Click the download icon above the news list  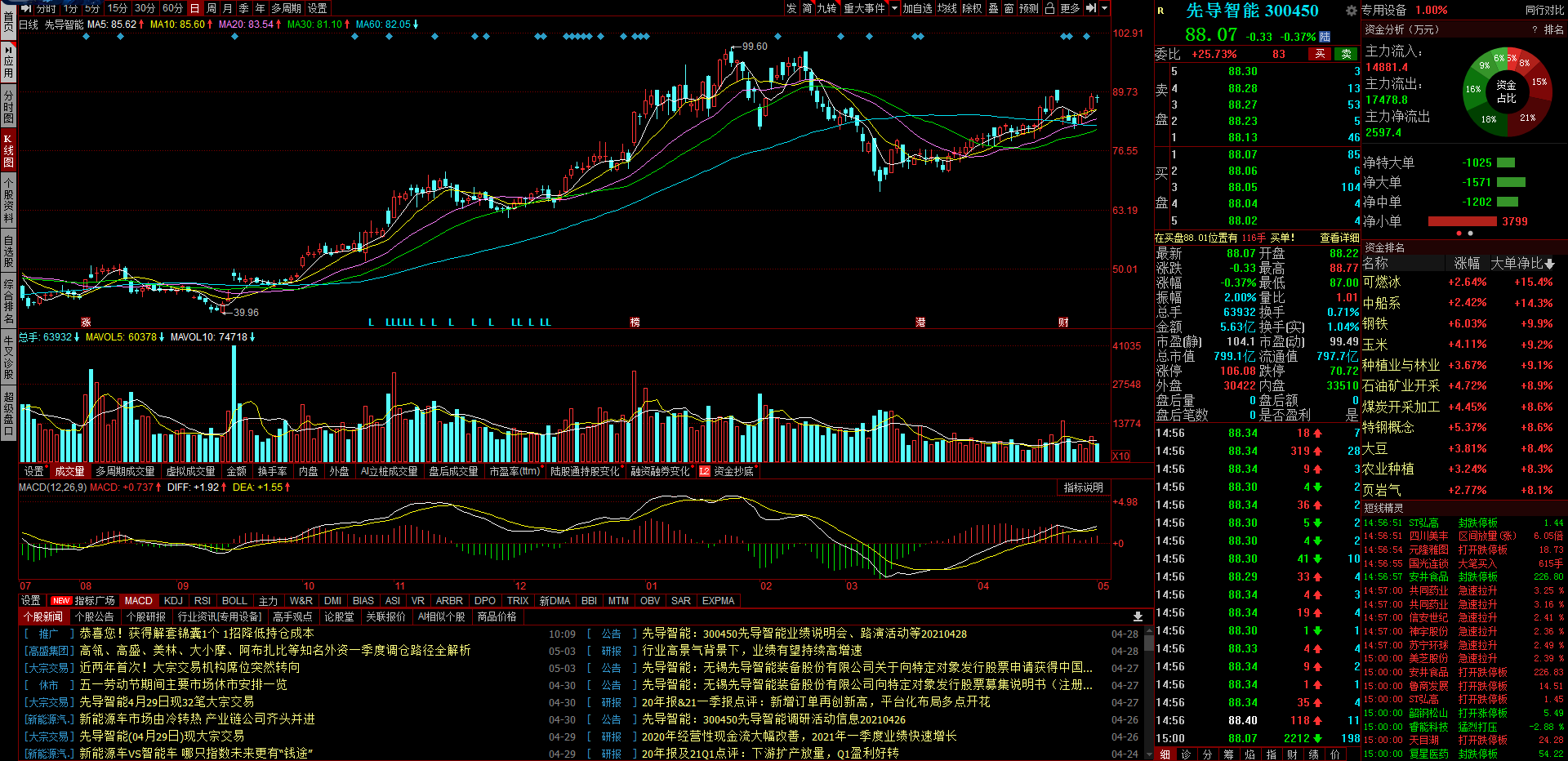[x=1138, y=616]
